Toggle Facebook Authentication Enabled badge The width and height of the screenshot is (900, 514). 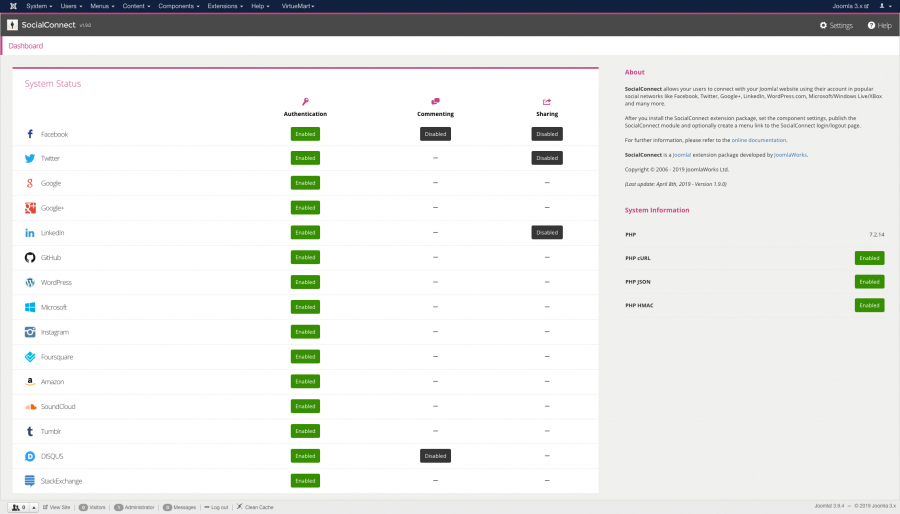[x=305, y=134]
